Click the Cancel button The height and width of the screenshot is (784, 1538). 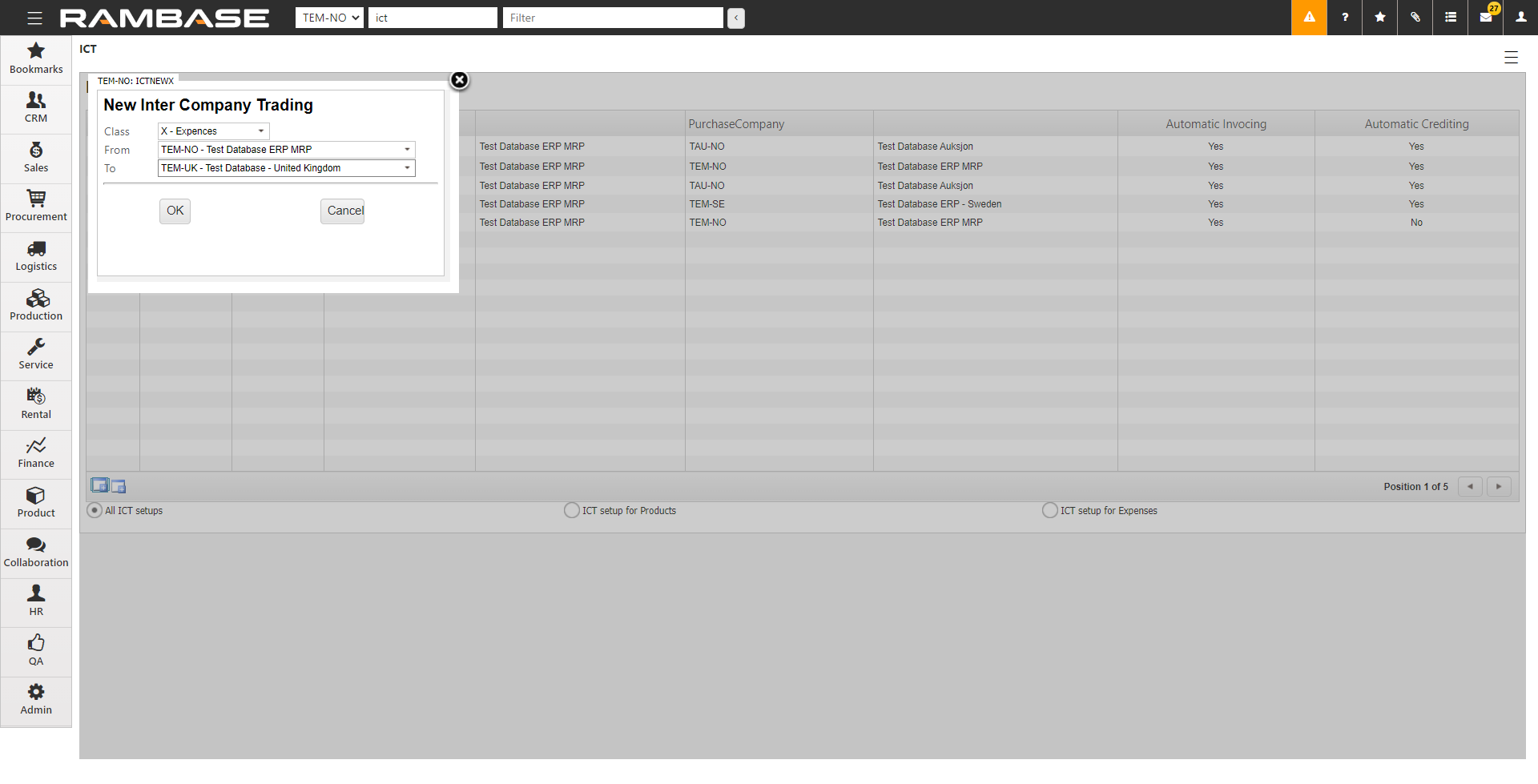click(x=343, y=211)
